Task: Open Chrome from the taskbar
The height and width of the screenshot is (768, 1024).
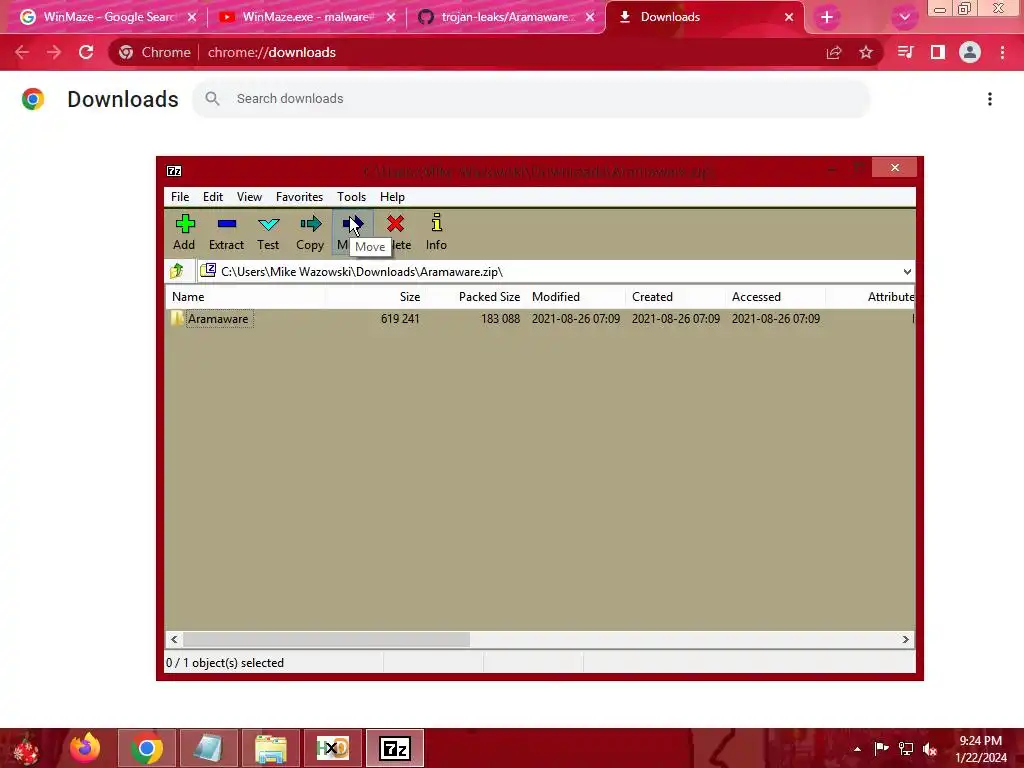Action: (x=147, y=748)
